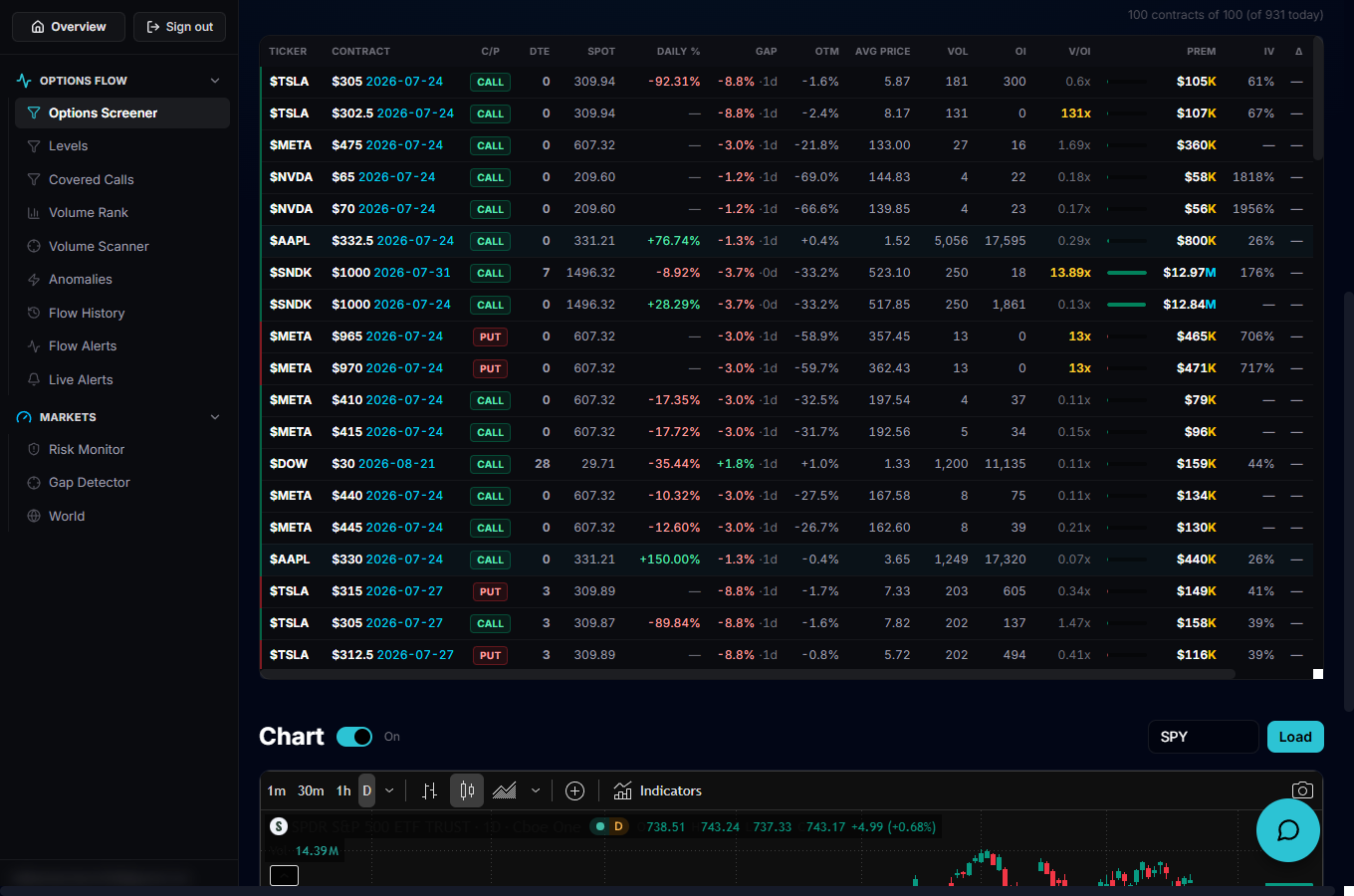
Task: Click the Markets gauge icon
Action: [x=24, y=417]
